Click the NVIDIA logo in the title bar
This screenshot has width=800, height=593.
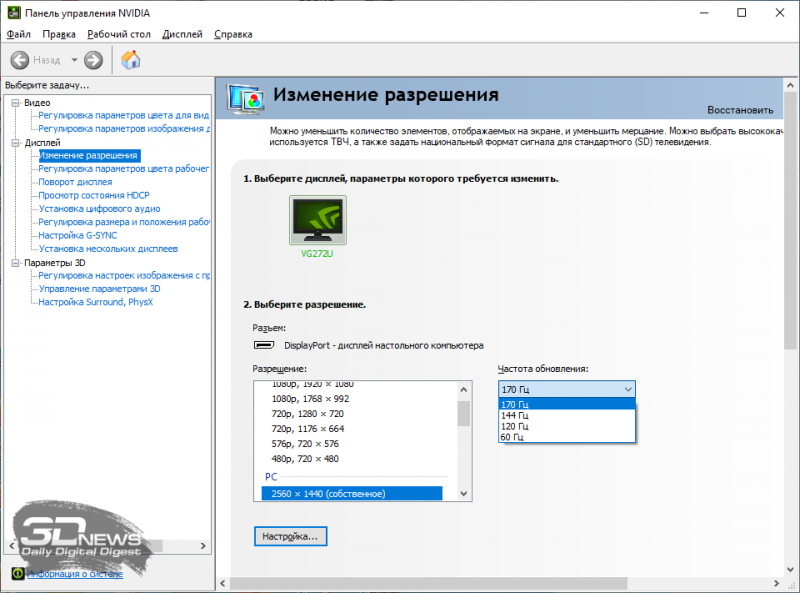coord(12,12)
